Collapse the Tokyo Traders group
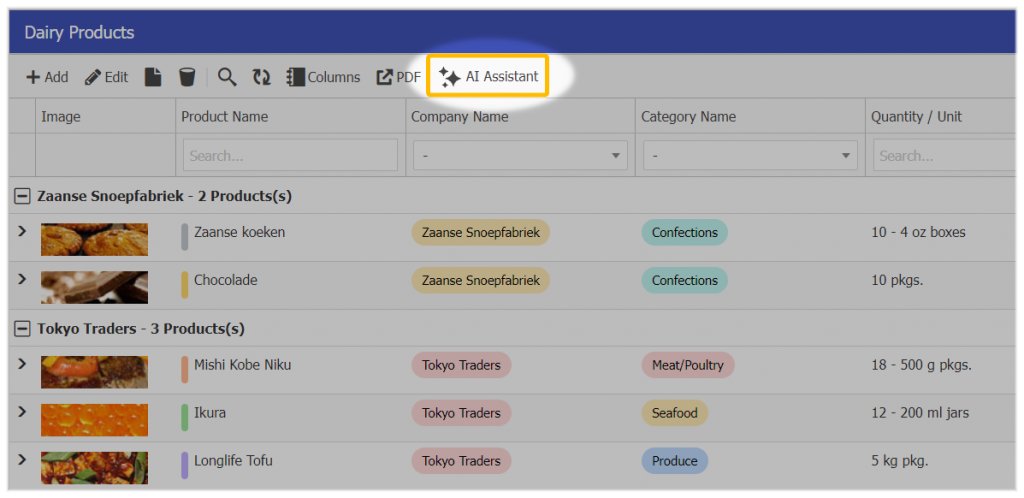 [x=22, y=328]
